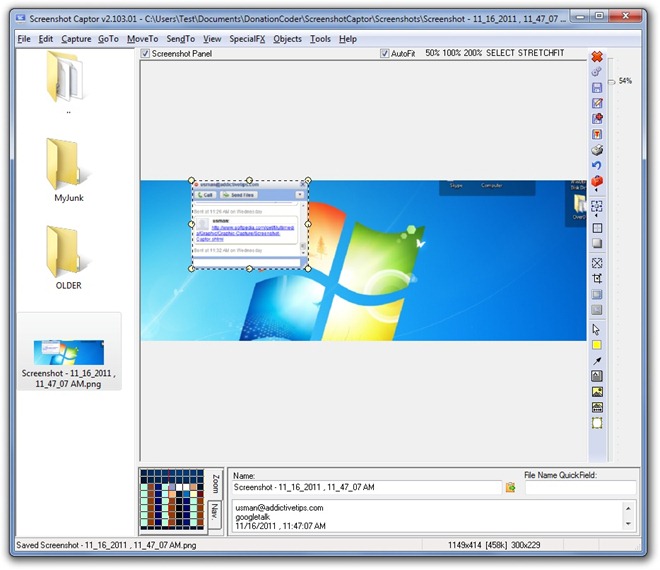Screen dimensions: 660x570
Task: Click the red X delete screenshot icon
Action: 597,56
